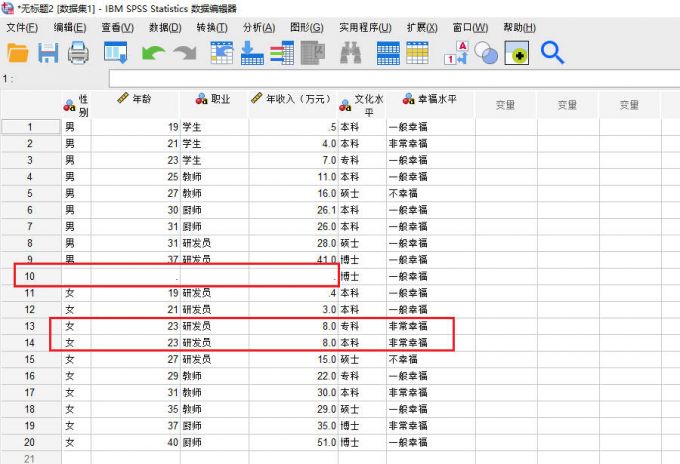The height and width of the screenshot is (464, 680).
Task: Click income cell 28.0 in row 8
Action: pos(294,243)
